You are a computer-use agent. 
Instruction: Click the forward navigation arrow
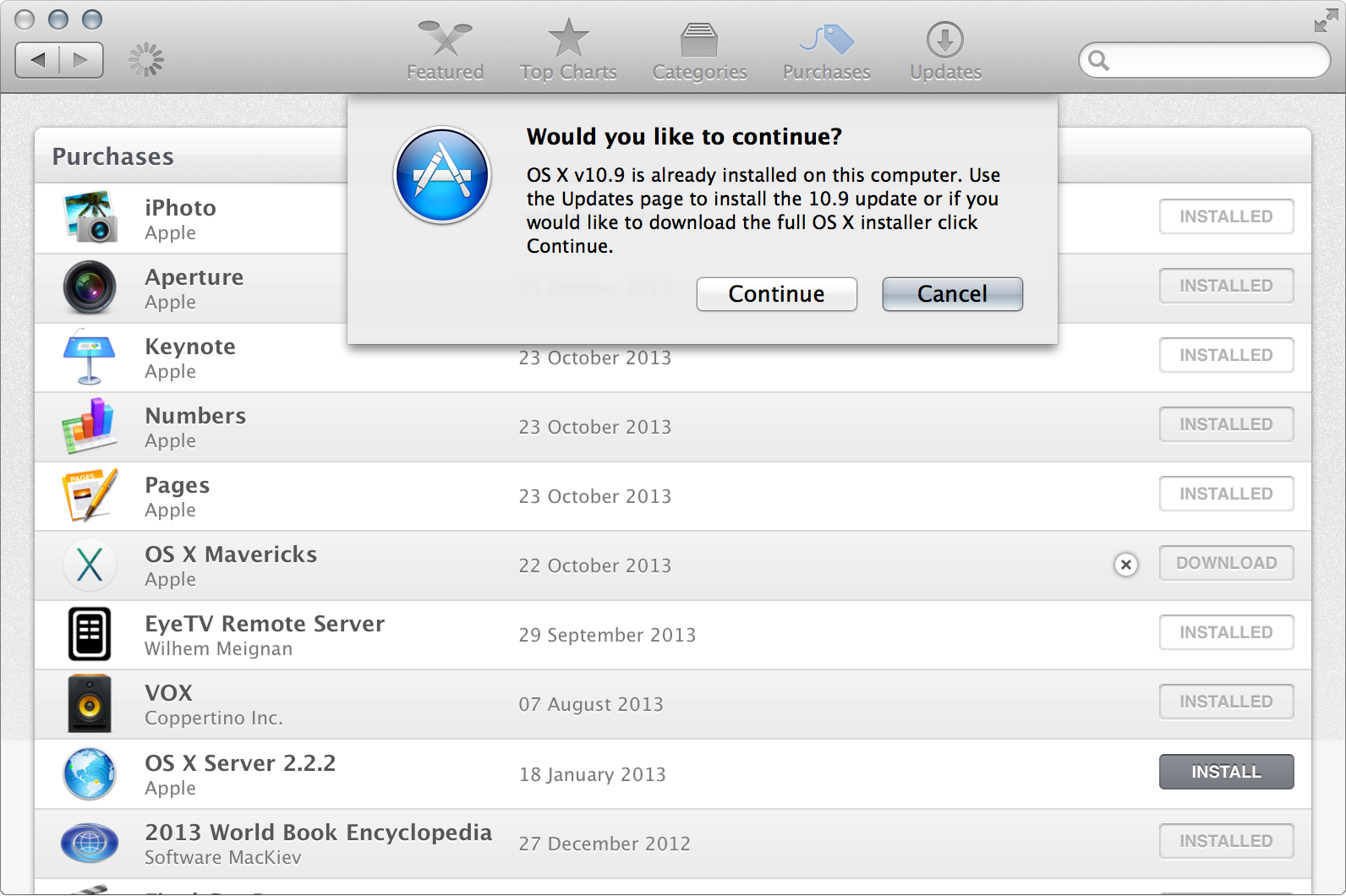[81, 60]
